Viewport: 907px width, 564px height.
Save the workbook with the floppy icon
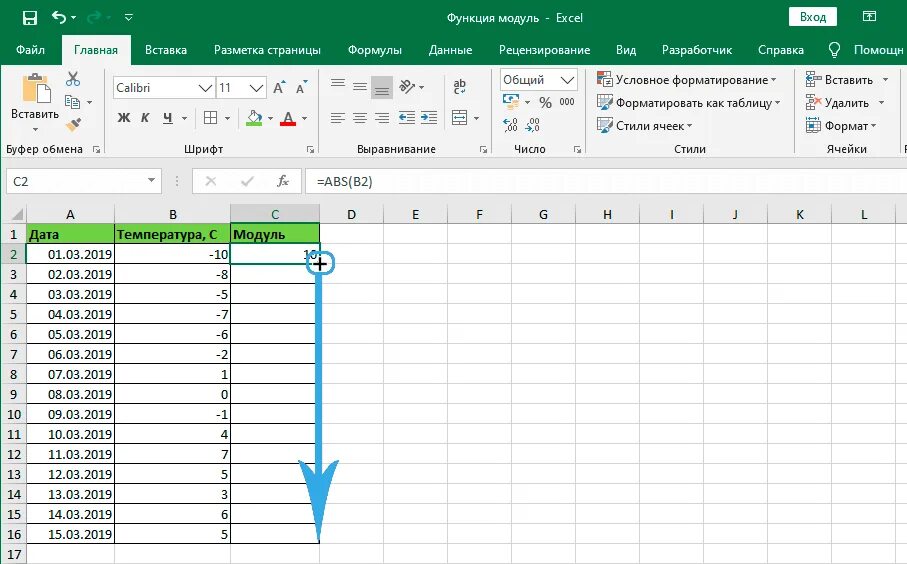tap(30, 18)
